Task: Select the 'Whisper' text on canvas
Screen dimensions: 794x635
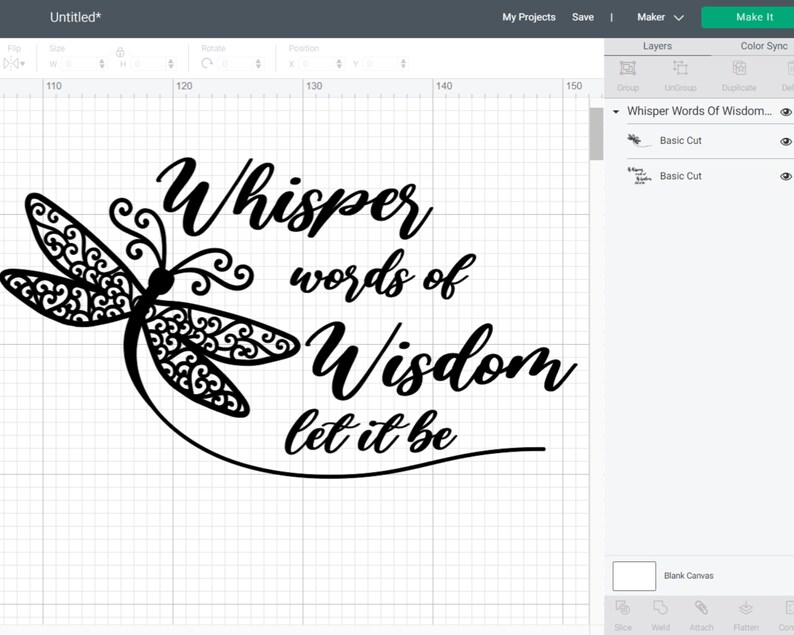Action: (295, 199)
